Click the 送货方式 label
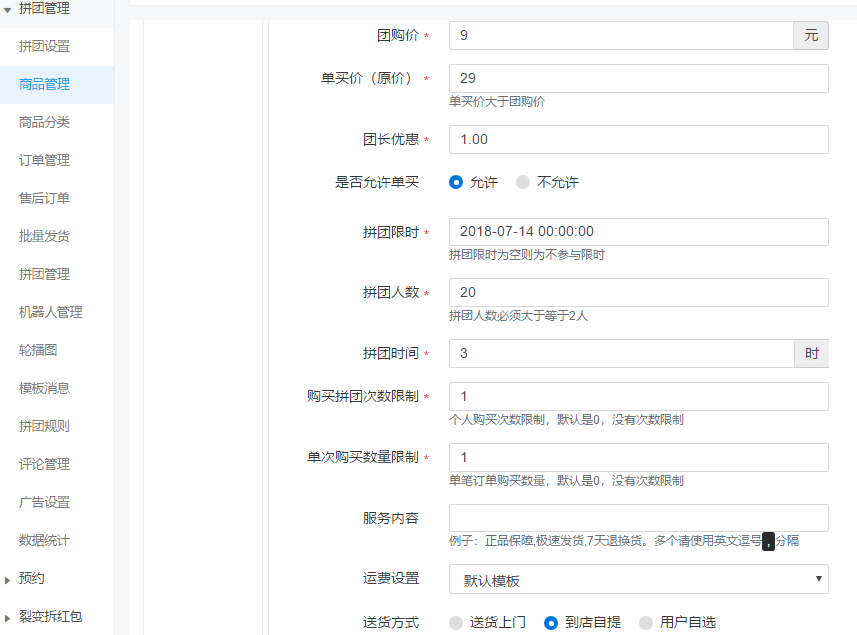This screenshot has height=635, width=857. (391, 622)
